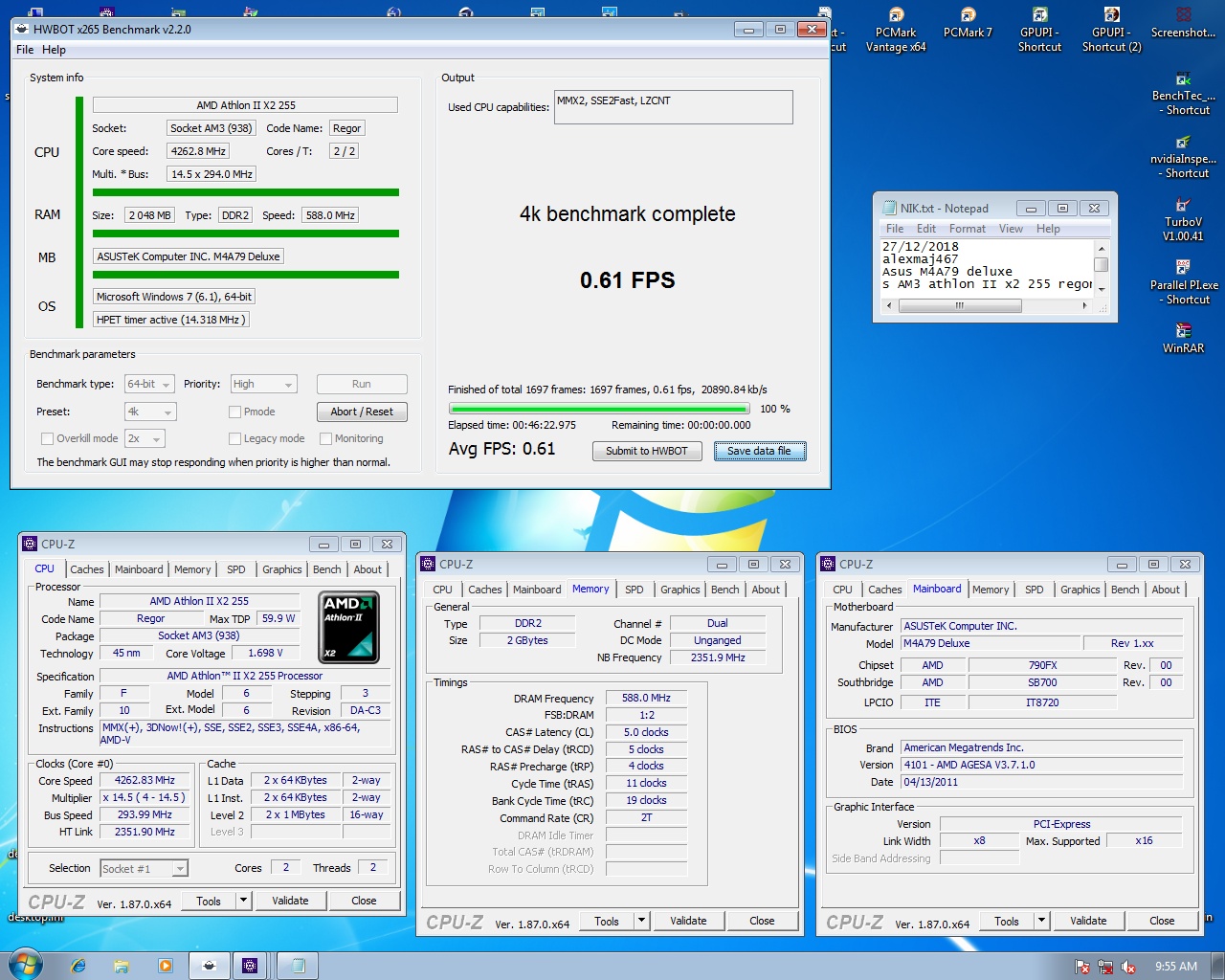1225x980 pixels.
Task: Enable the Overkill mode checkbox
Action: (47, 438)
